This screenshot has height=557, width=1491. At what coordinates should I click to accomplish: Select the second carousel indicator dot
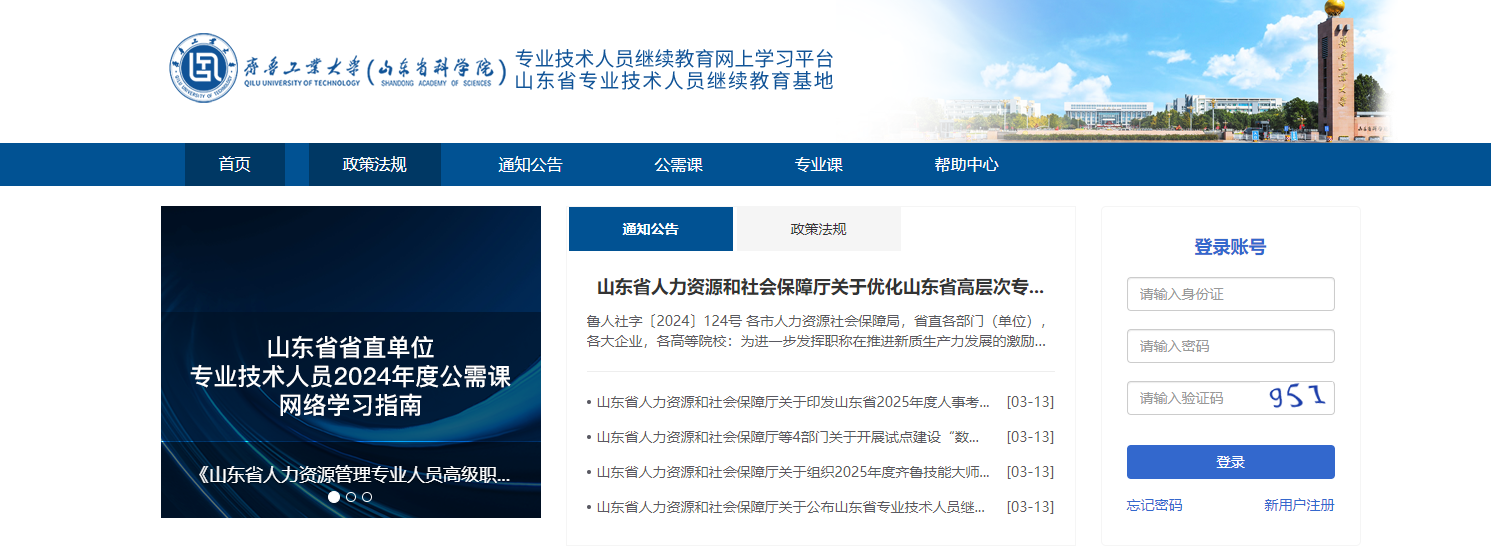pyautogui.click(x=351, y=496)
